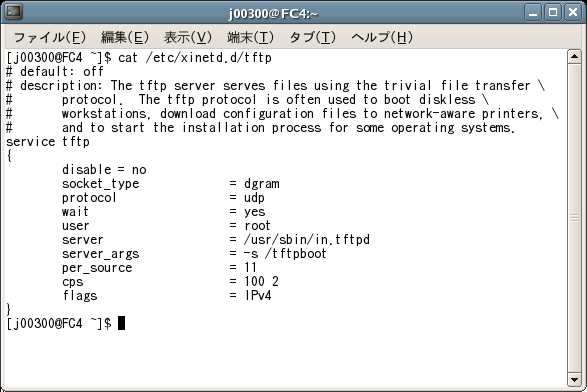Open the 編集(E) menu
This screenshot has width=587, height=392.
[x=125, y=37]
